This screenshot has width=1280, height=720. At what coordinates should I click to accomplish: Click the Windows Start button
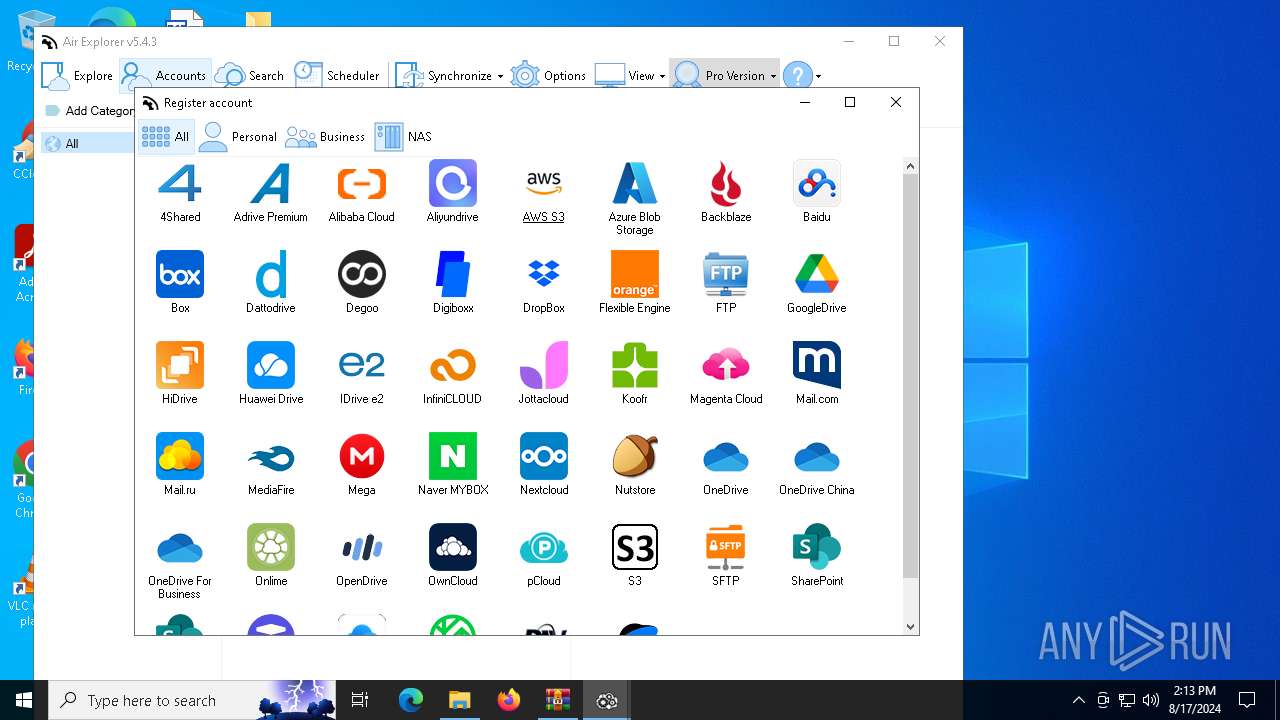24,700
